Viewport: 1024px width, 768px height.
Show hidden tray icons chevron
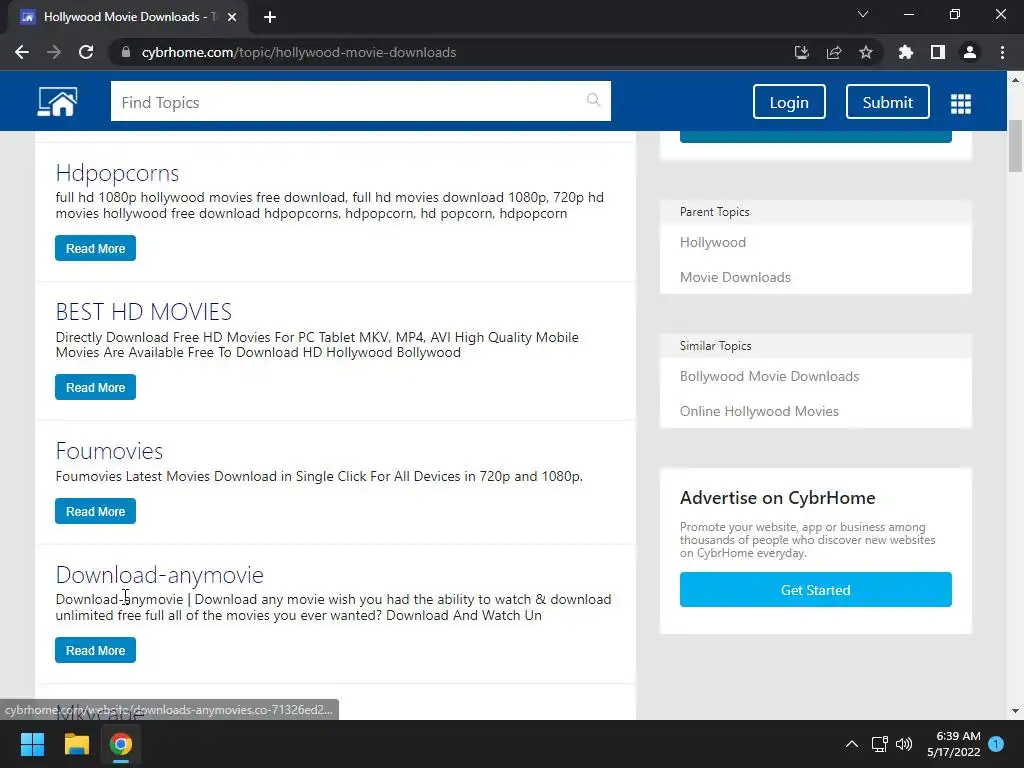click(x=852, y=744)
